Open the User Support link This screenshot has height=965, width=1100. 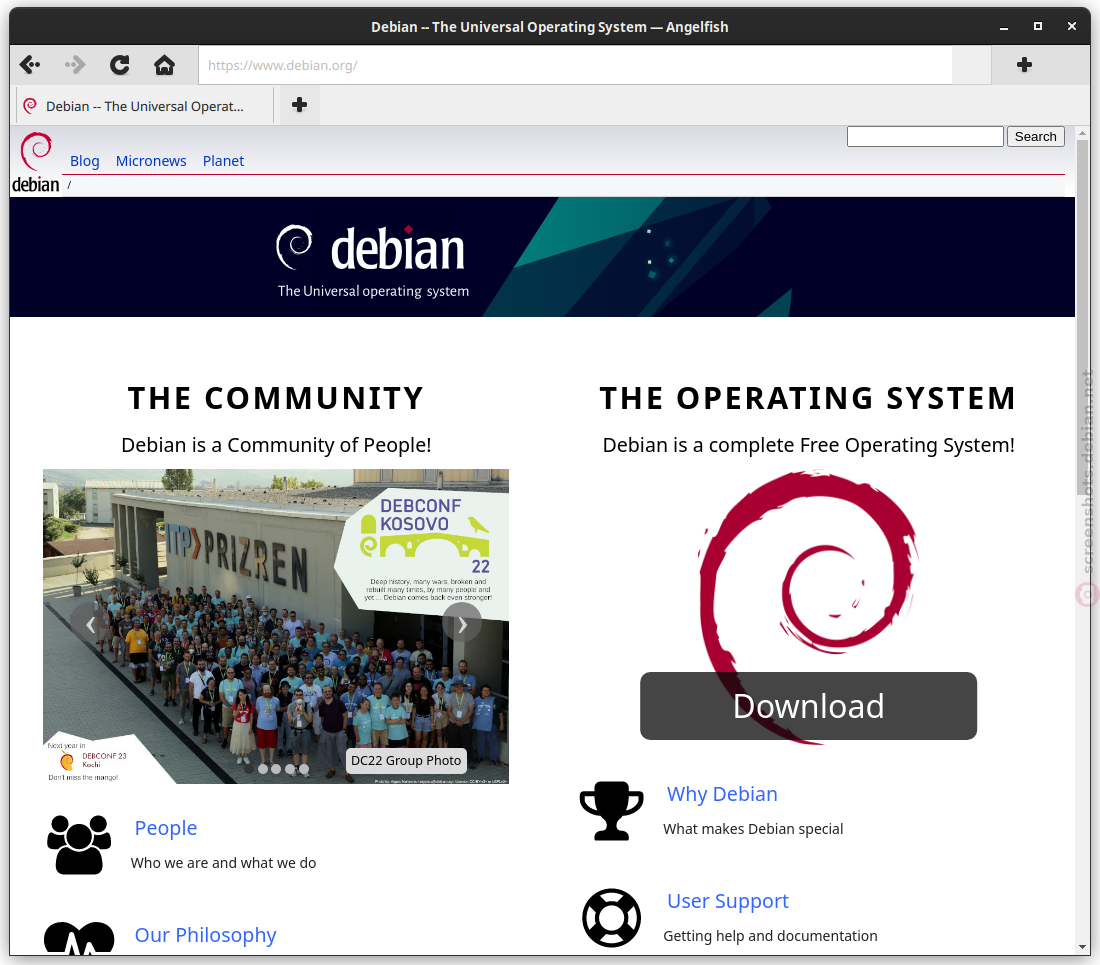click(x=727, y=901)
